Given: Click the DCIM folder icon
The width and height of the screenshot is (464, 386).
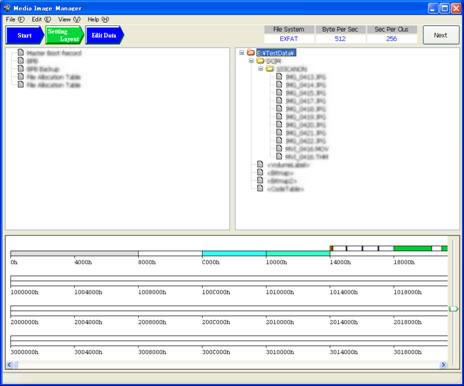Looking at the screenshot, I should click(260, 61).
